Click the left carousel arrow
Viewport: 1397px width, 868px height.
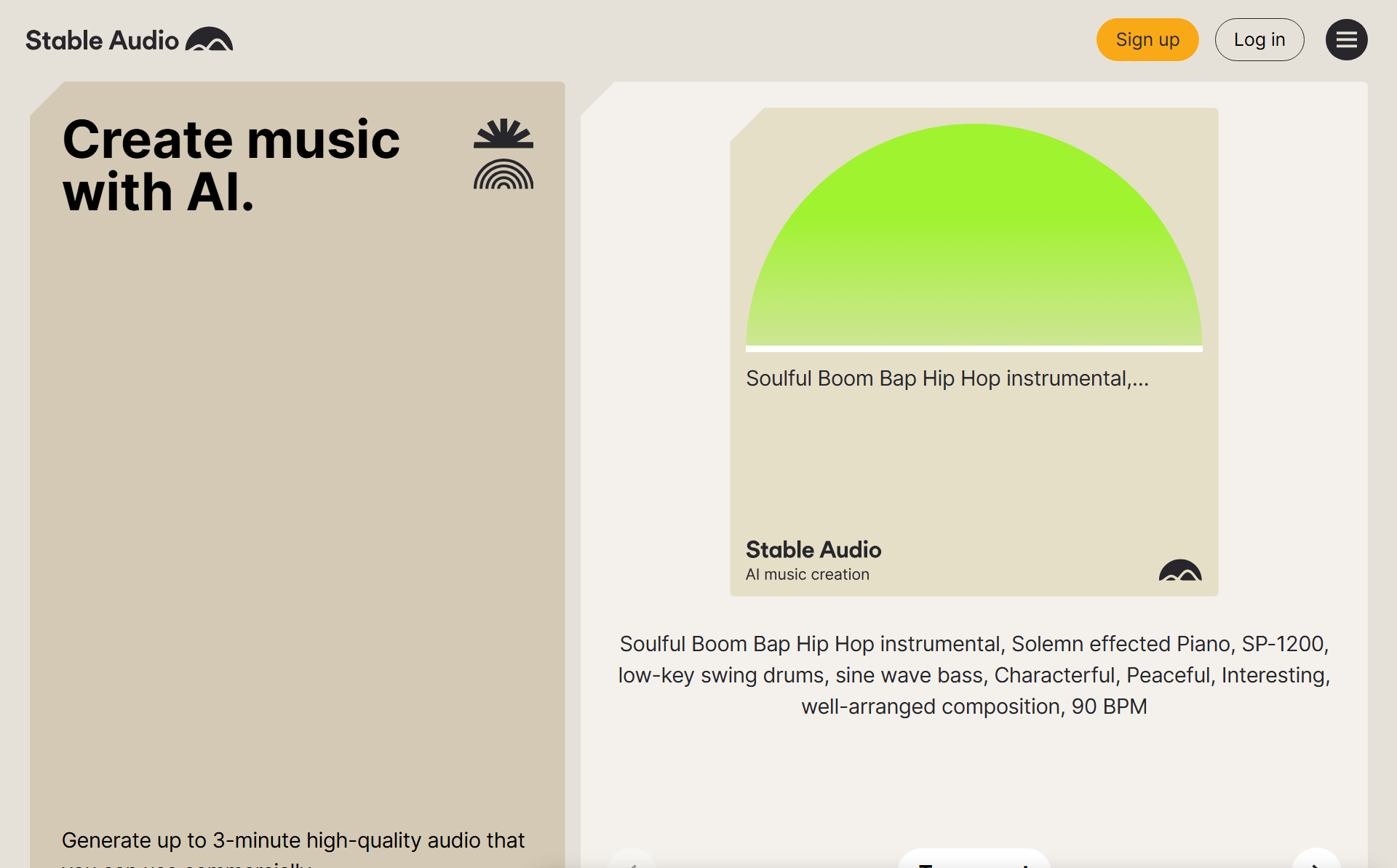pos(632,863)
